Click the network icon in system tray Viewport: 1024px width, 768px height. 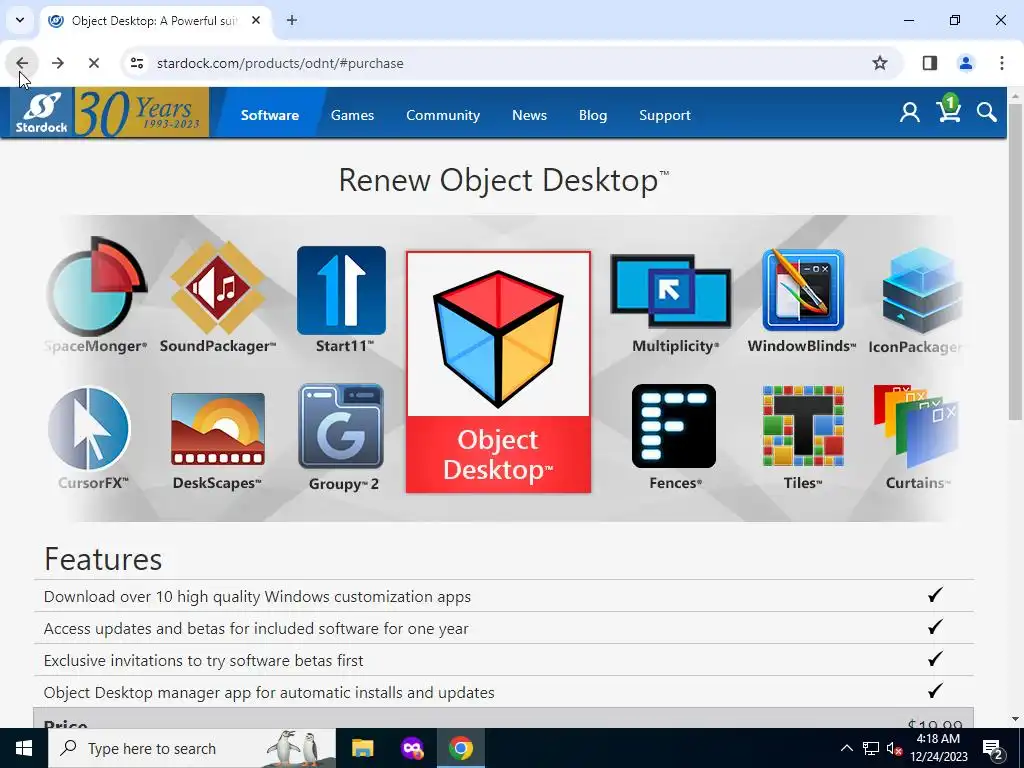tap(871, 748)
